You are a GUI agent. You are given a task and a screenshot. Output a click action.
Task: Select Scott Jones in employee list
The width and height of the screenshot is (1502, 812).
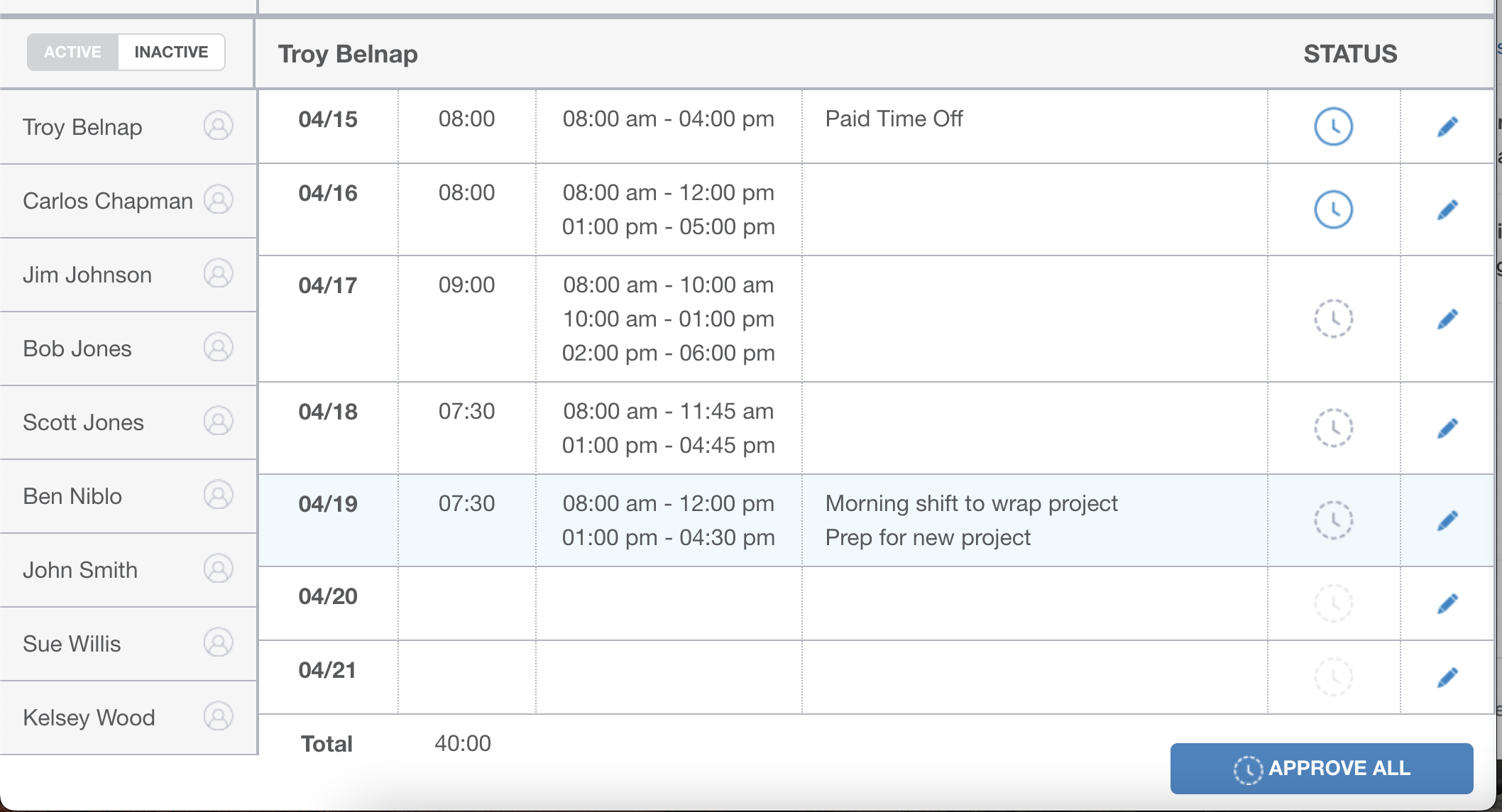(128, 422)
